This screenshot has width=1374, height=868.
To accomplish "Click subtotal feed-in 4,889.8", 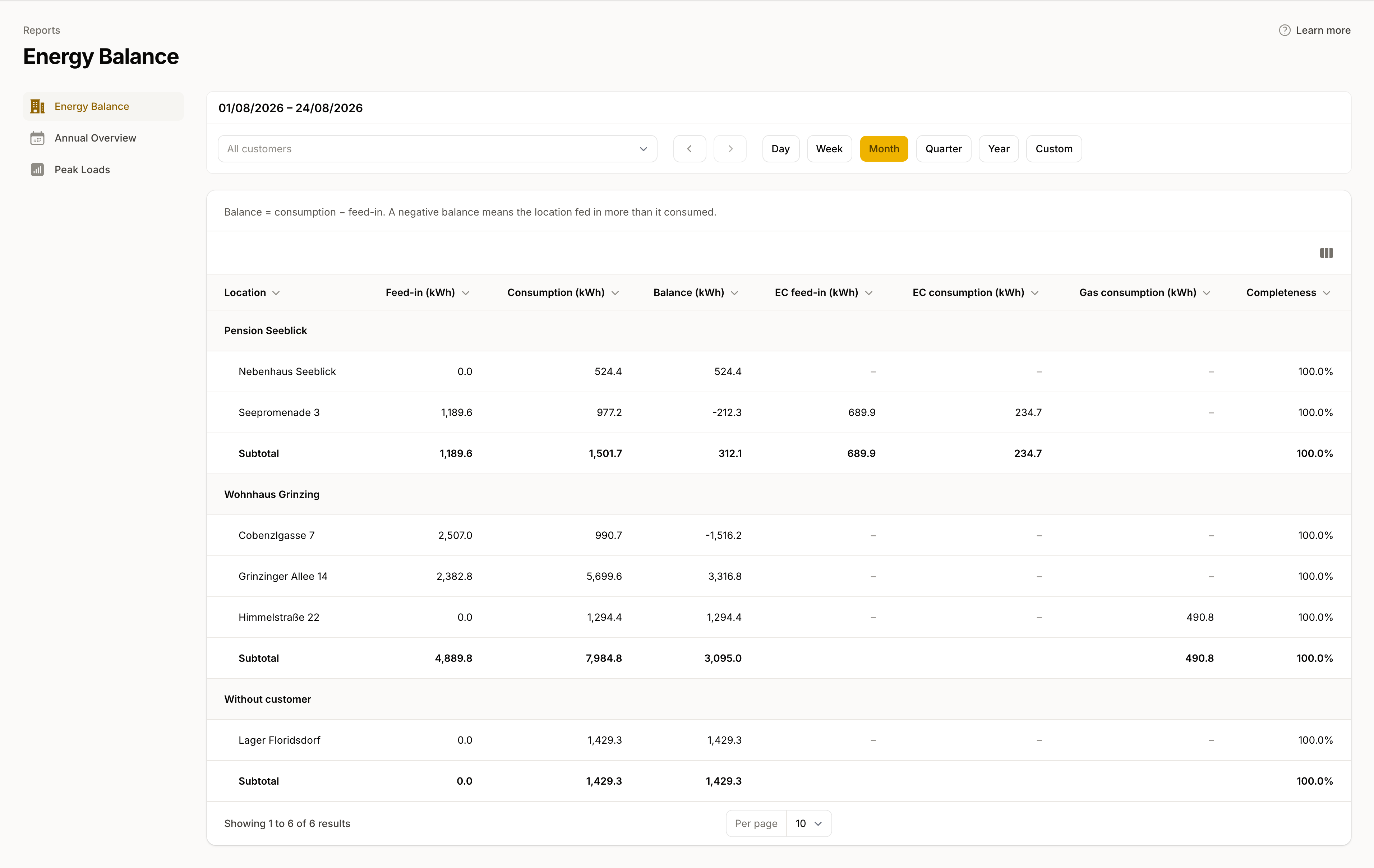I will coord(453,659).
